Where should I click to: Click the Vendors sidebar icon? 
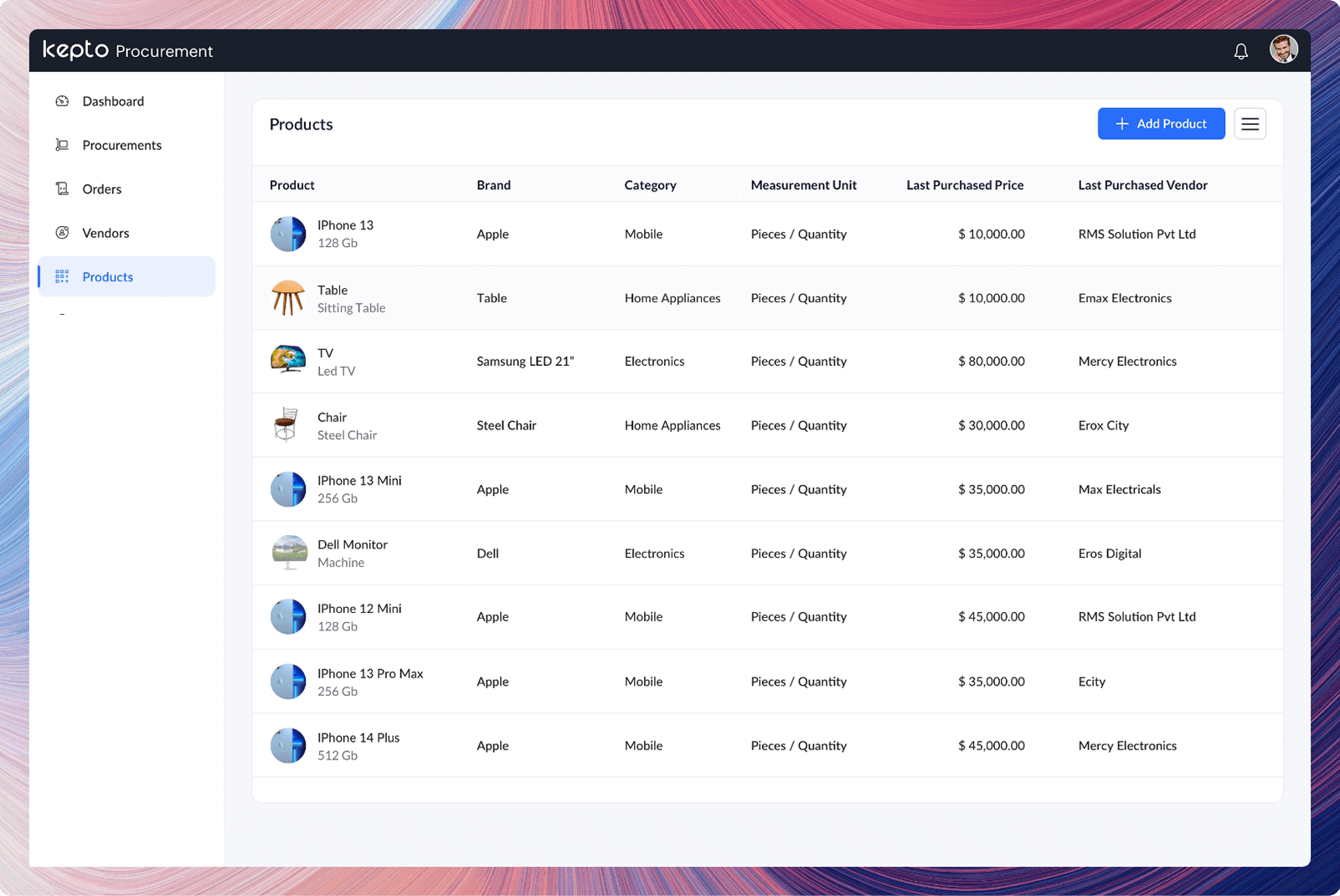click(62, 233)
